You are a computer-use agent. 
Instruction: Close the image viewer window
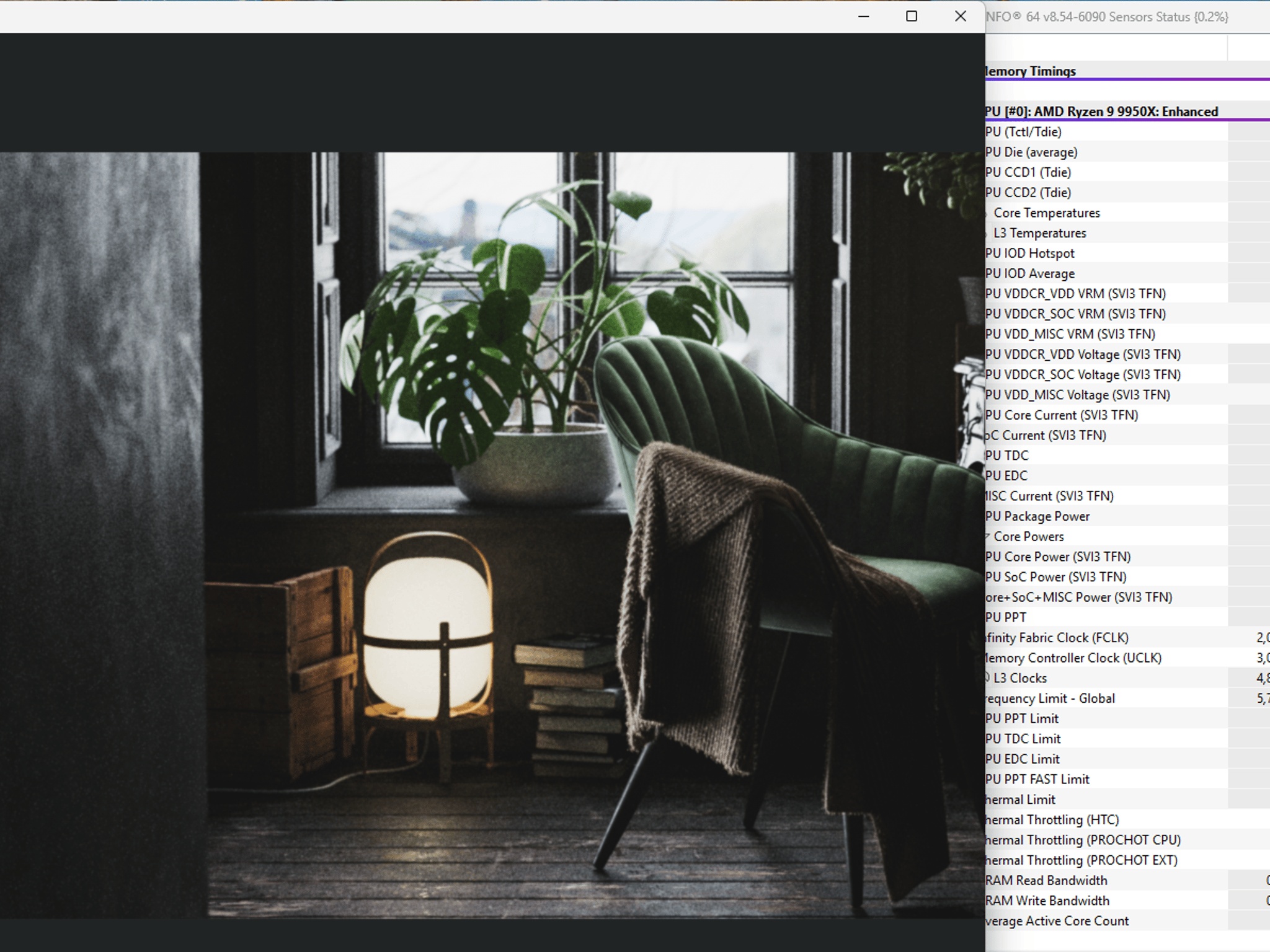960,17
